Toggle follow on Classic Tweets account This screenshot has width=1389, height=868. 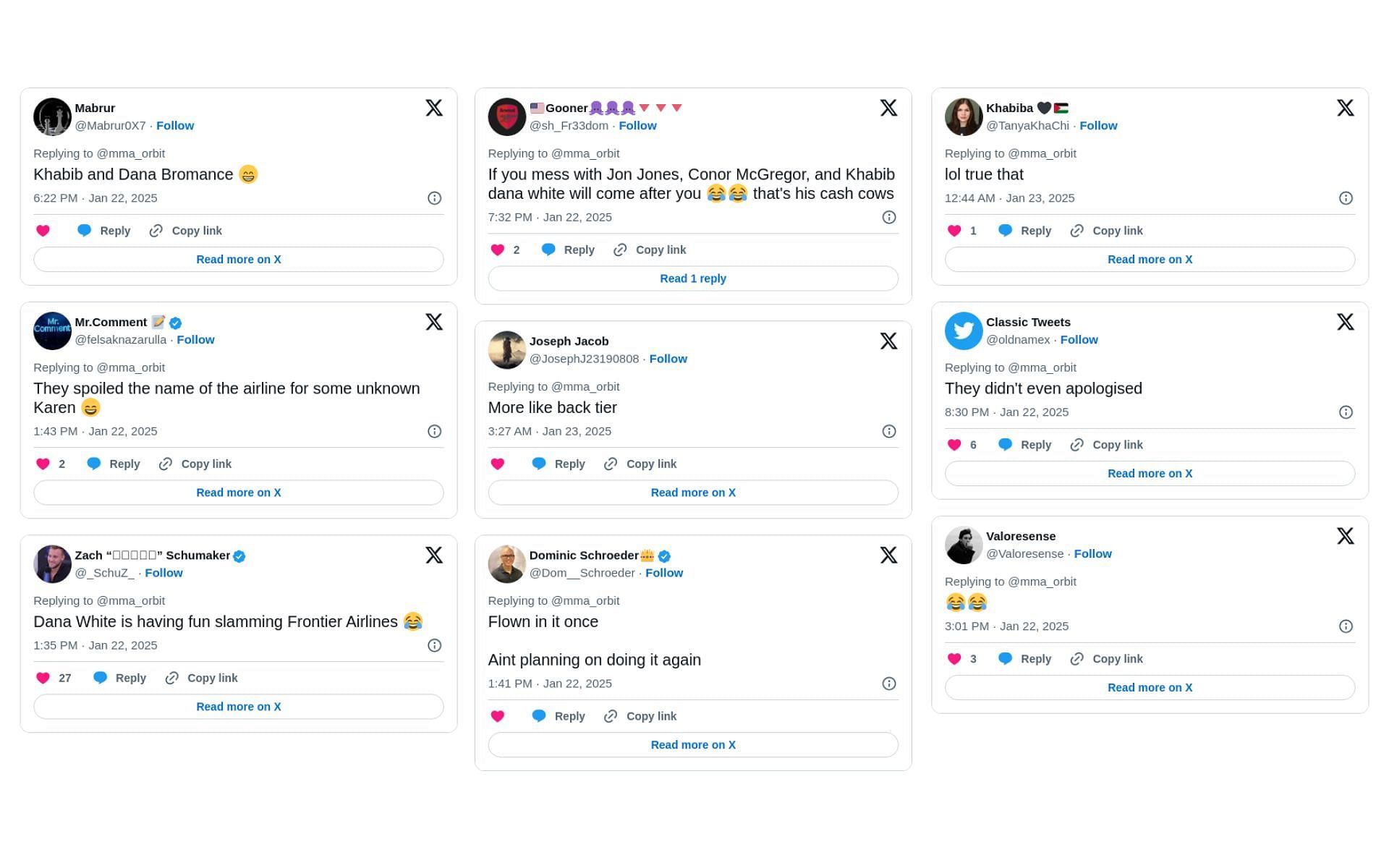click(x=1079, y=339)
